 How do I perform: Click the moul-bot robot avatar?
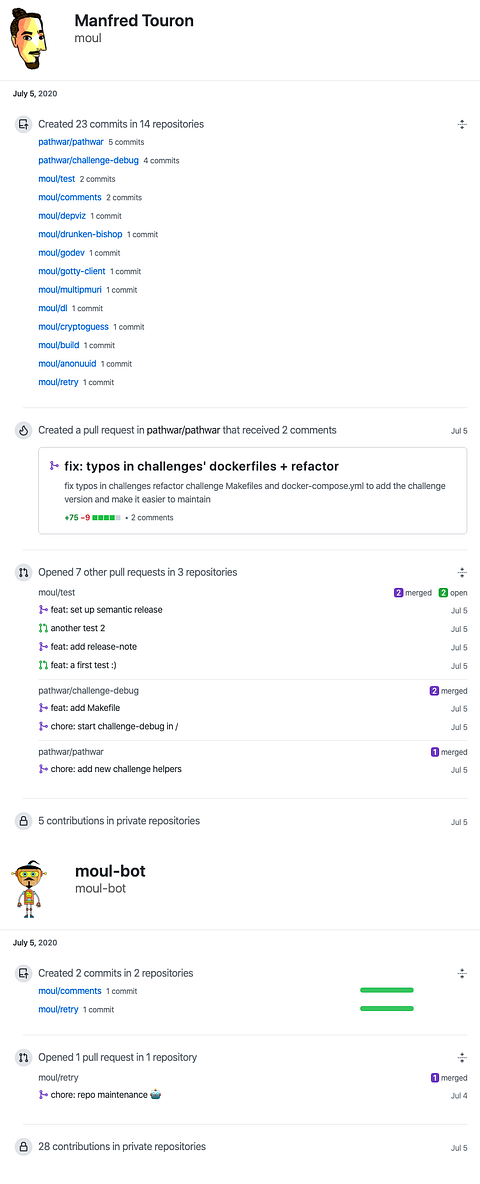pyautogui.click(x=29, y=888)
